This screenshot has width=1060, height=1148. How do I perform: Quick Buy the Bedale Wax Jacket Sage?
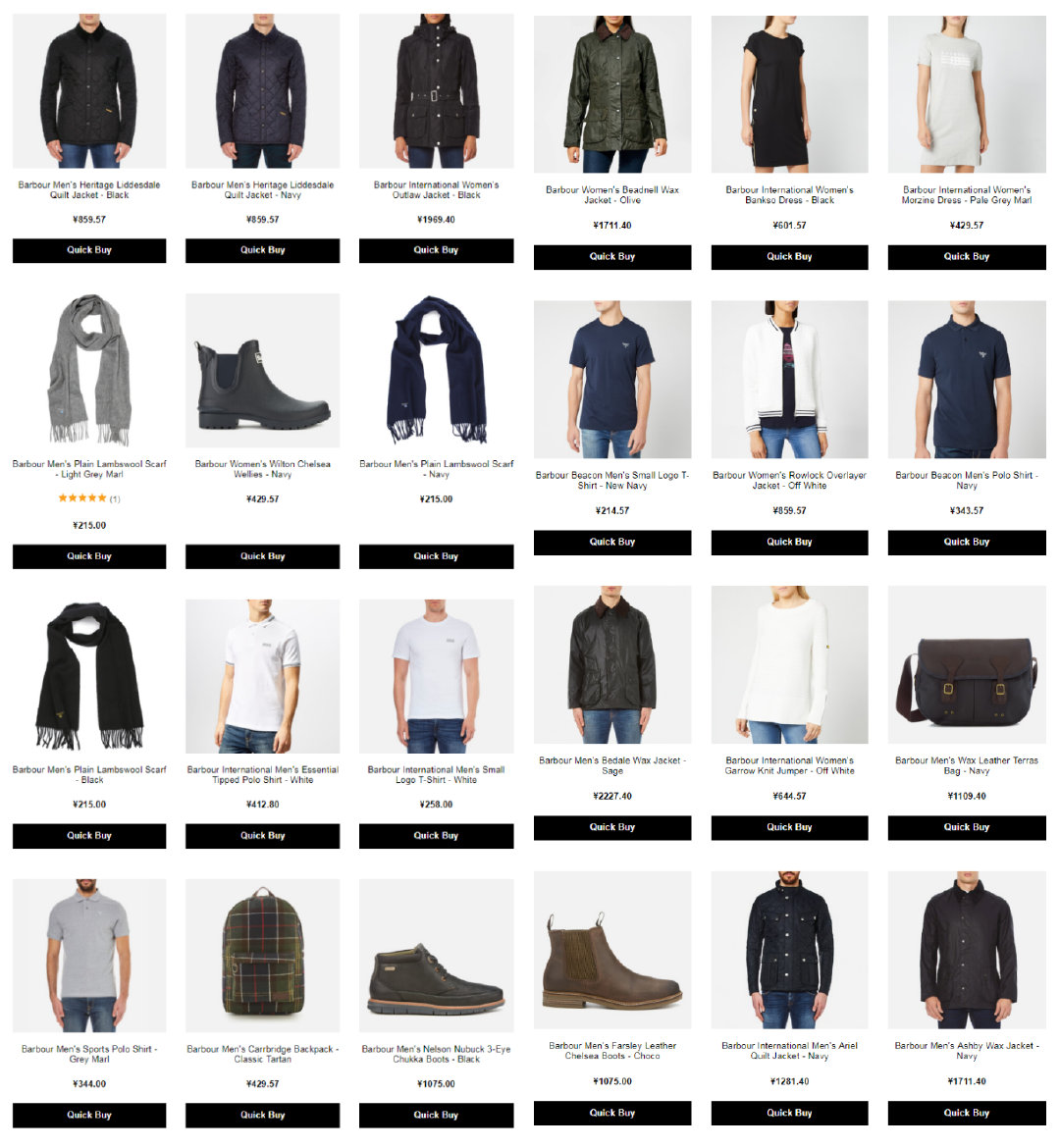coord(612,827)
